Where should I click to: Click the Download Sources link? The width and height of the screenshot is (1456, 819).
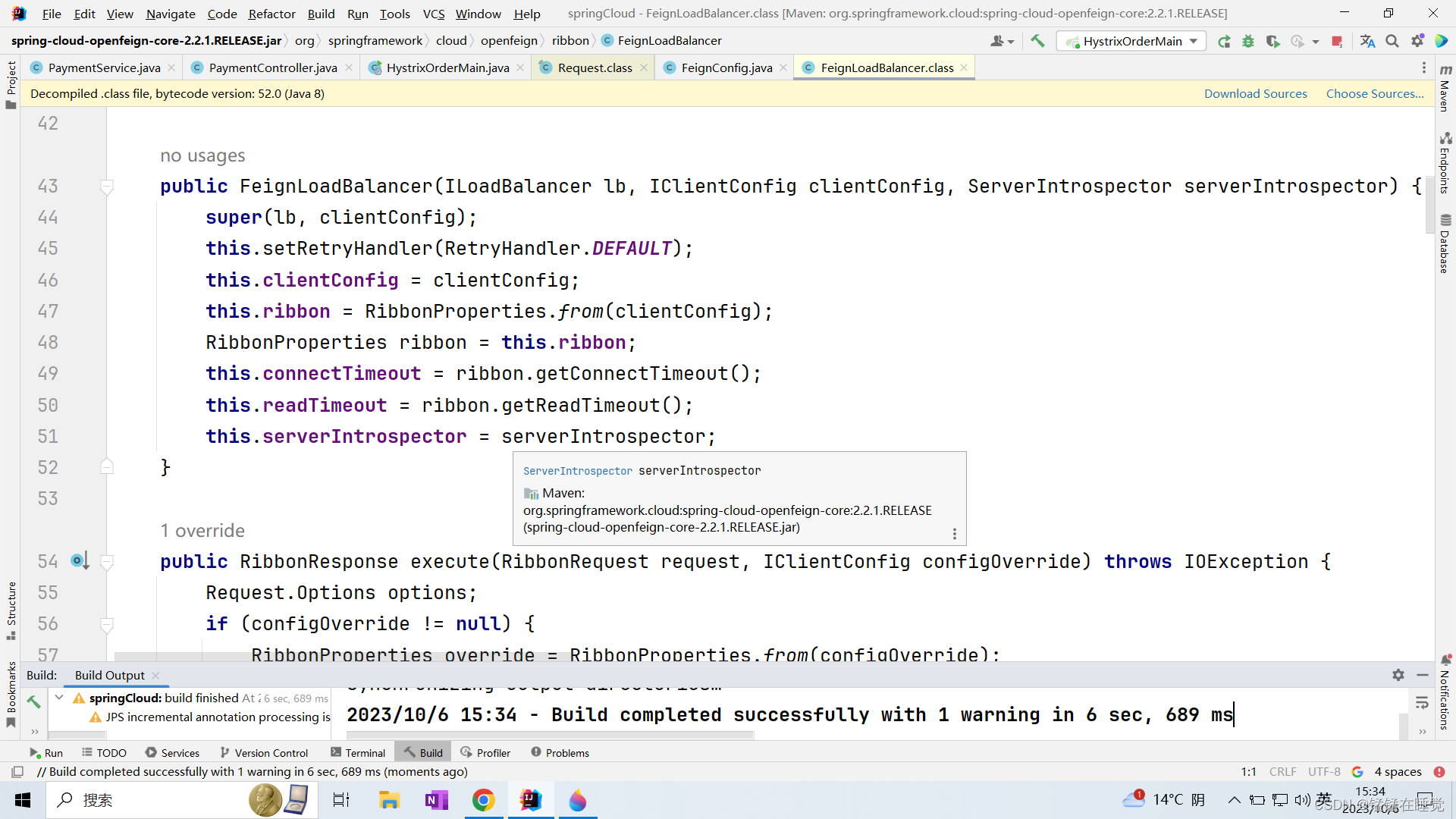pos(1255,93)
